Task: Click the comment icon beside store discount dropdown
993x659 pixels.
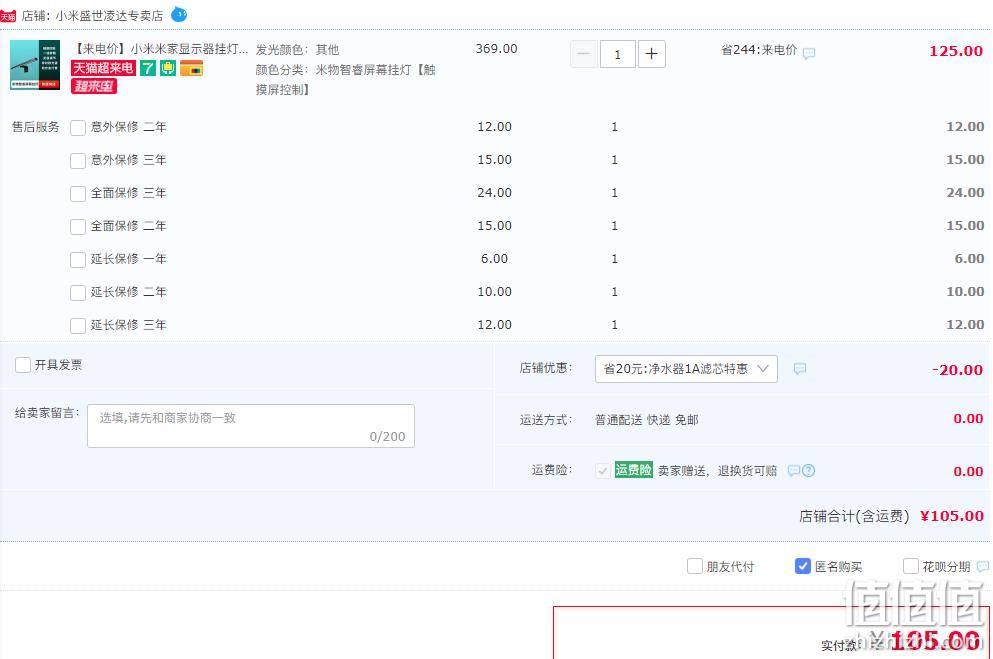Action: tap(800, 368)
